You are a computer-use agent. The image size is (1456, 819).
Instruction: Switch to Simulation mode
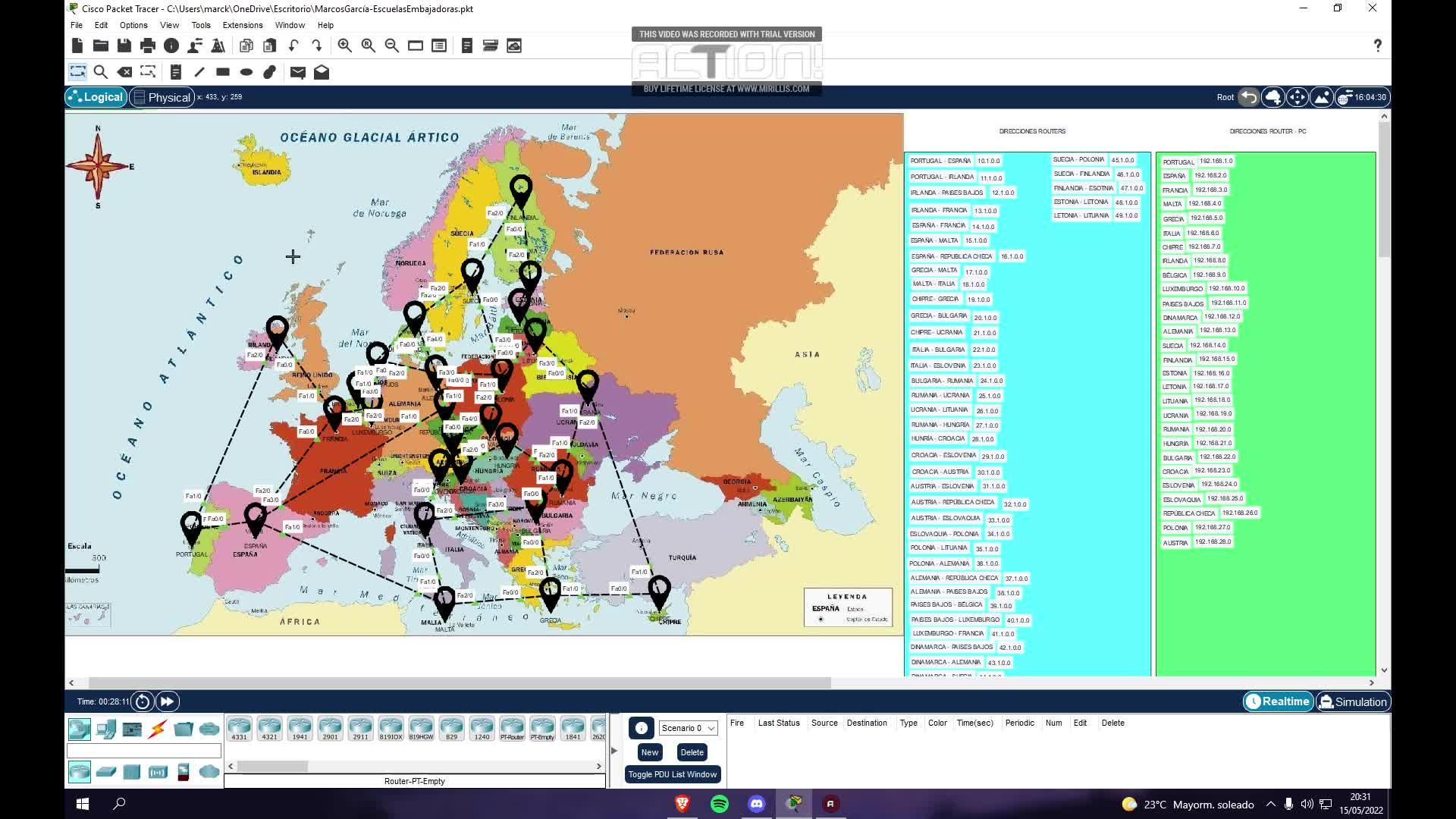click(x=1354, y=701)
